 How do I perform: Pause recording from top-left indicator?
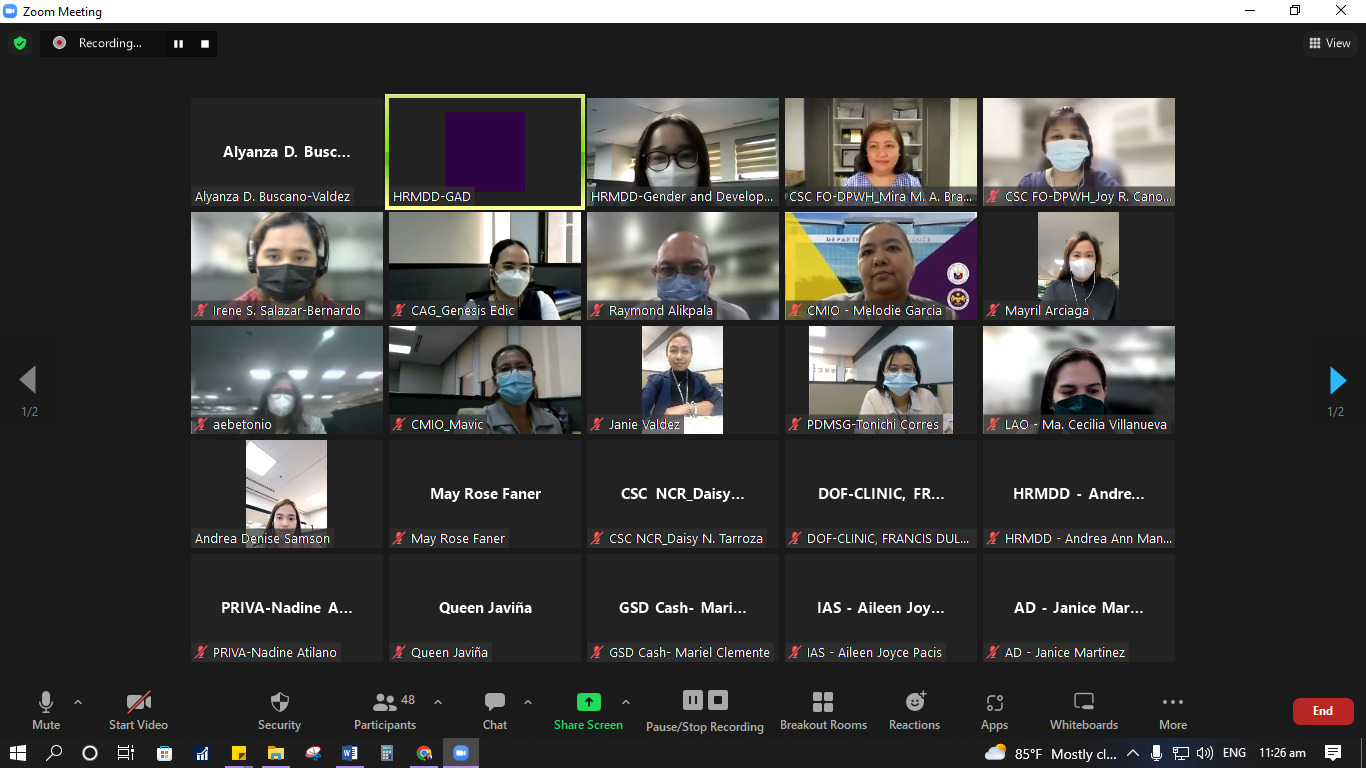(x=179, y=43)
